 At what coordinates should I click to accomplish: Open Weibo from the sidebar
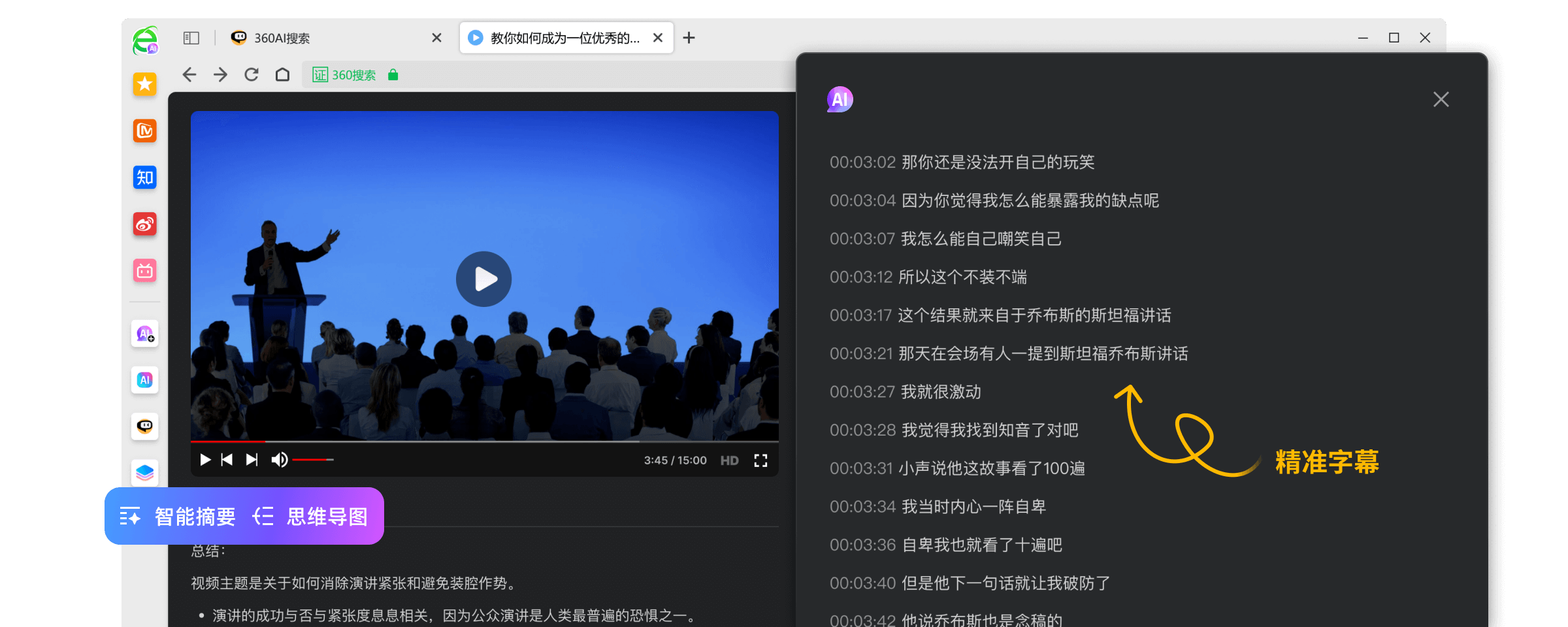point(144,225)
